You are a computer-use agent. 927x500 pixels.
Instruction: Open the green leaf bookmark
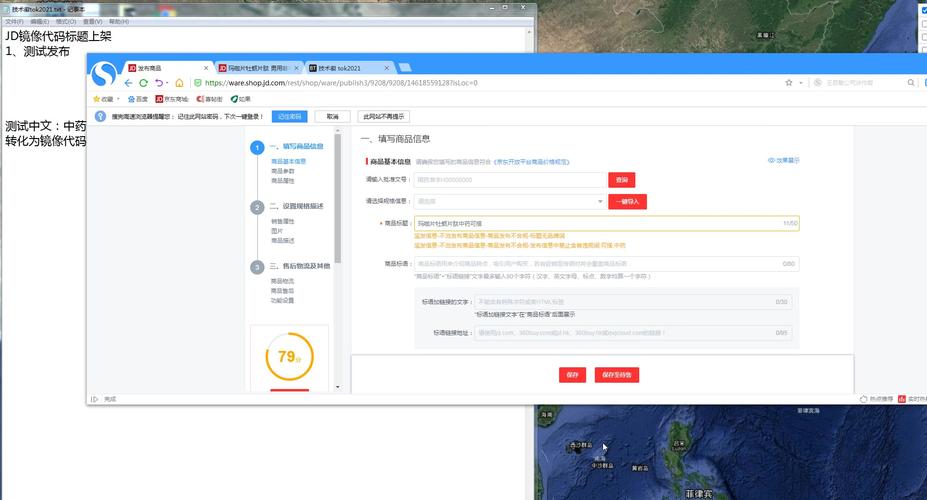(241, 99)
